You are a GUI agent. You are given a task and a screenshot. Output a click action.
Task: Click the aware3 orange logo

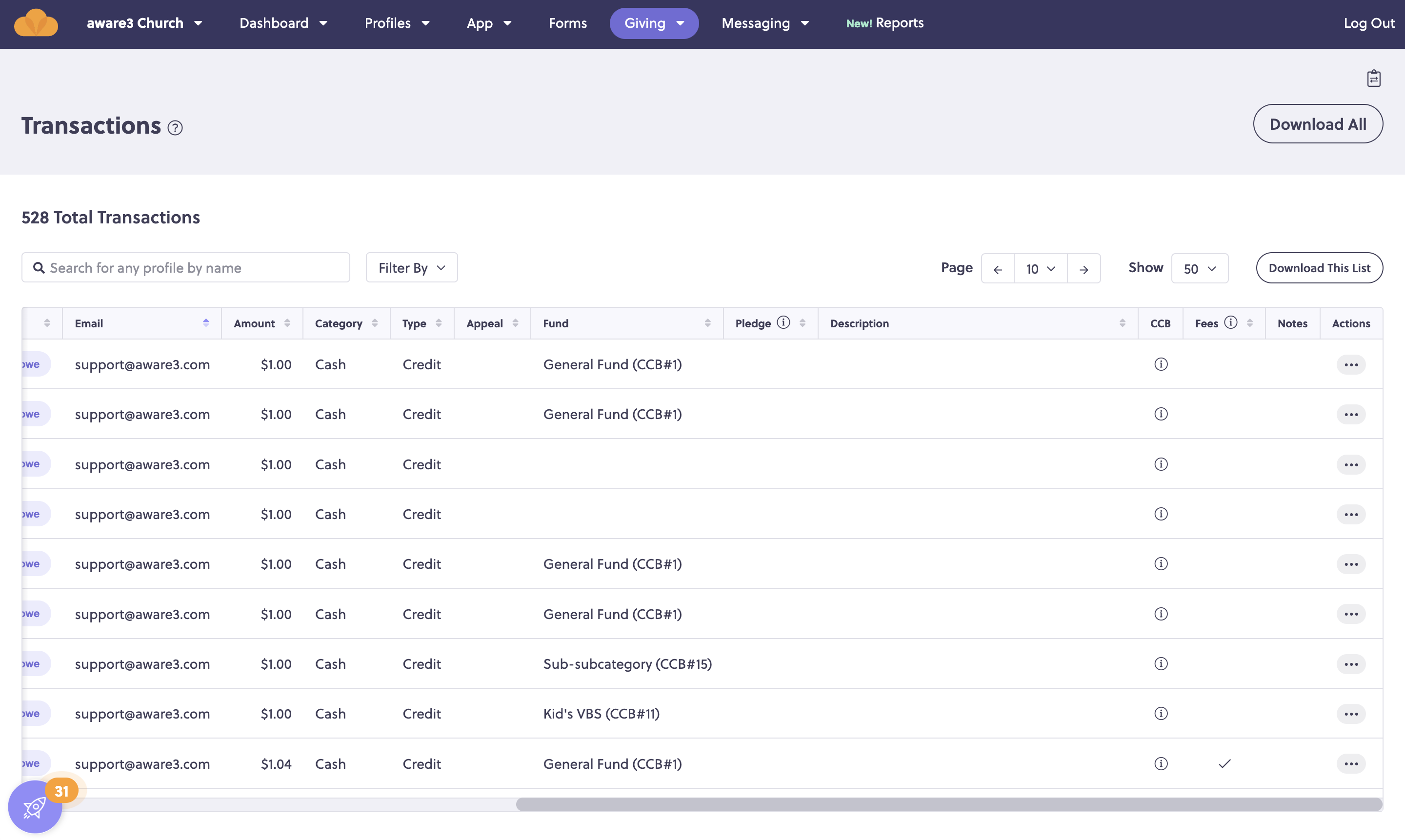coord(36,22)
